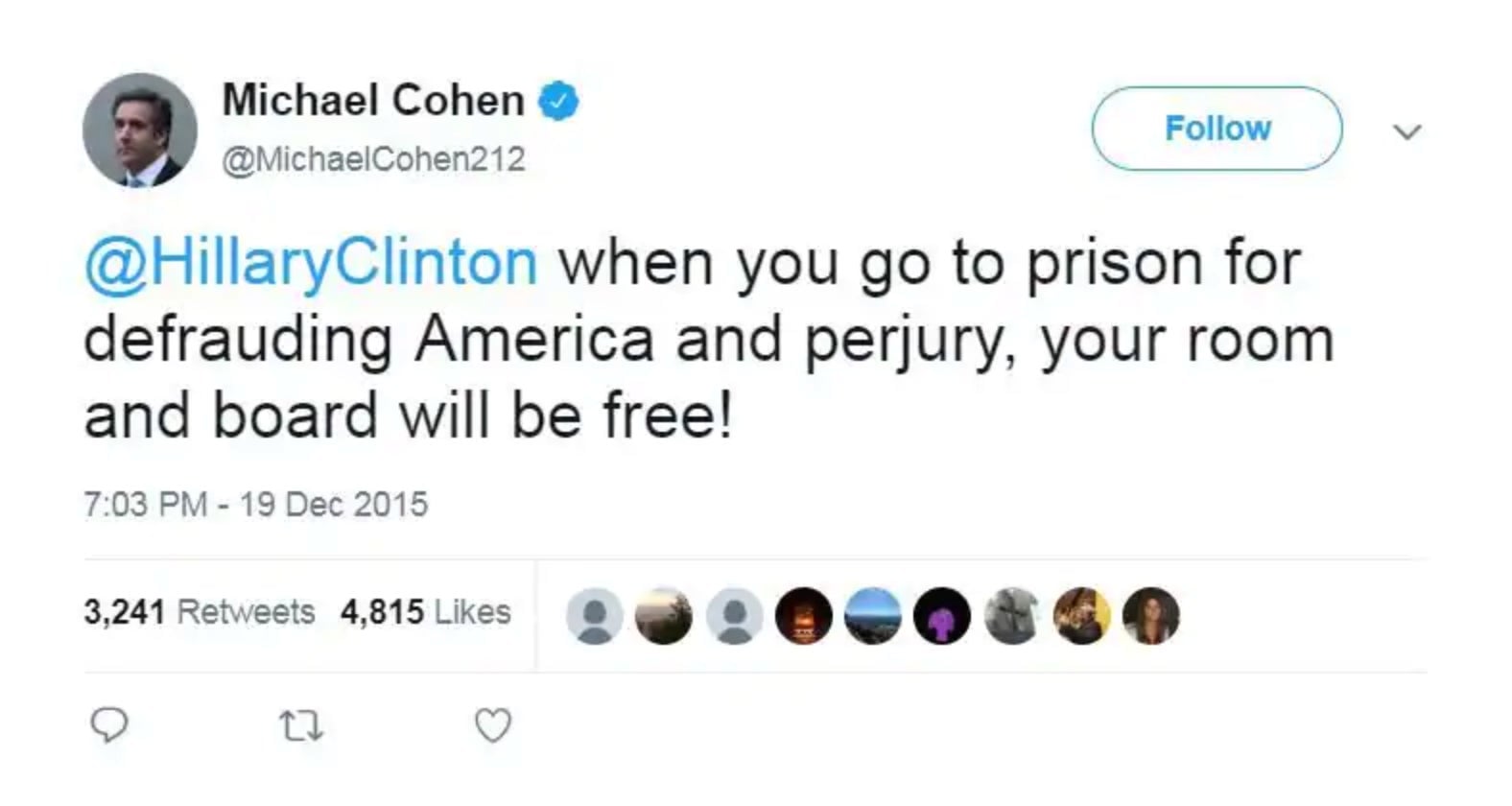Open Michael Cohen's profile picture
The height and width of the screenshot is (806, 1512).
pyautogui.click(x=140, y=130)
